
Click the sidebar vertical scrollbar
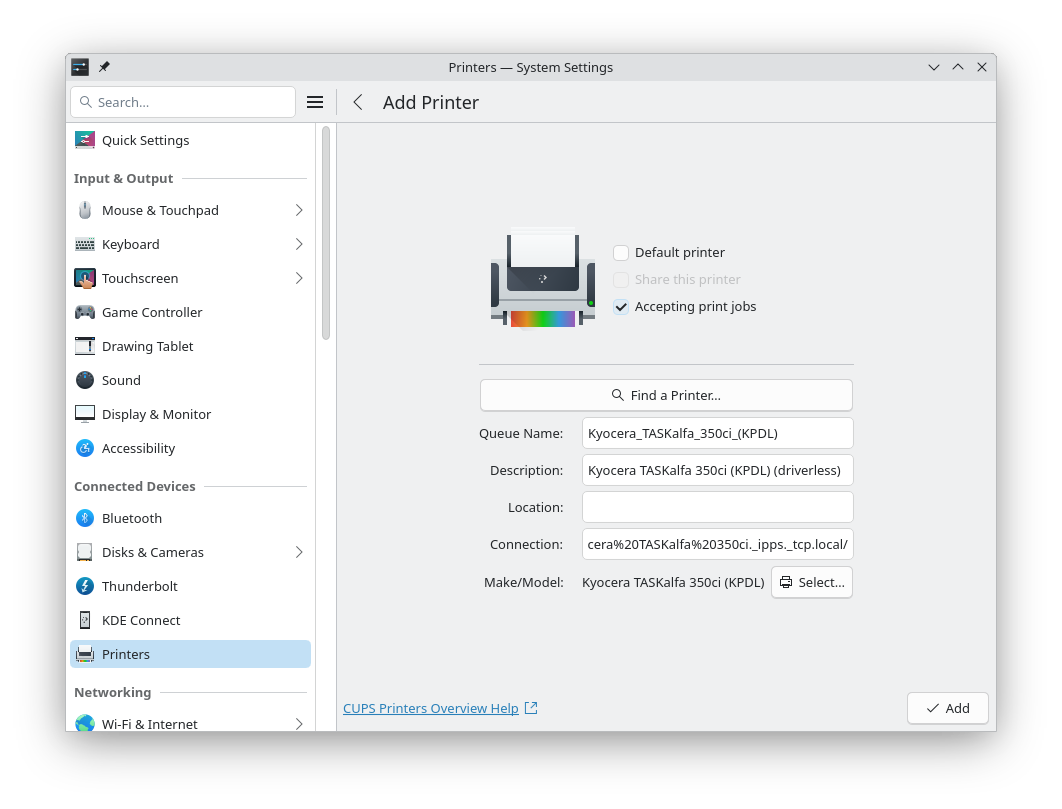326,232
